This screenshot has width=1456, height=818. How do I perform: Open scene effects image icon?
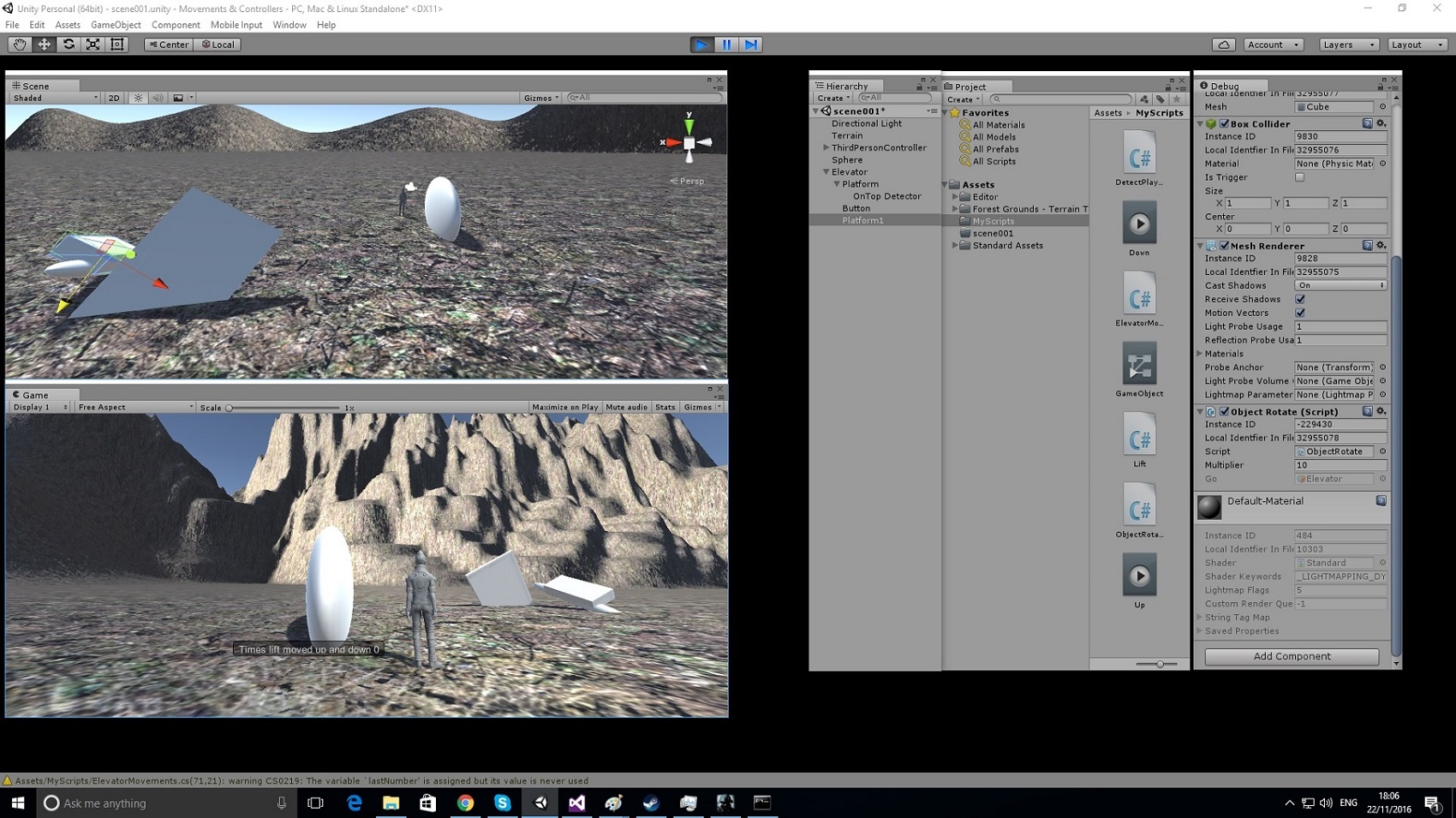(178, 98)
